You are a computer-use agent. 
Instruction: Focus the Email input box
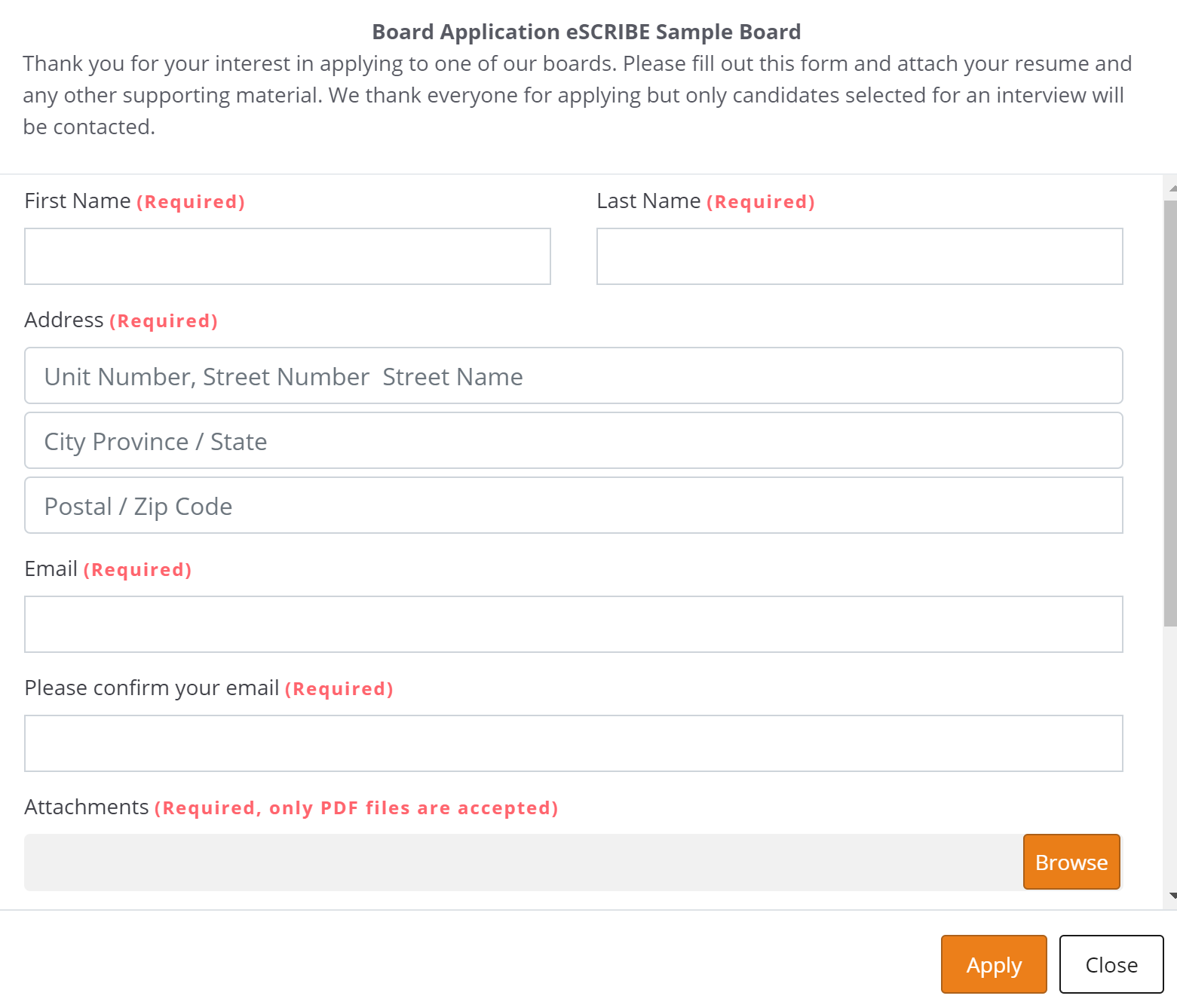point(573,624)
